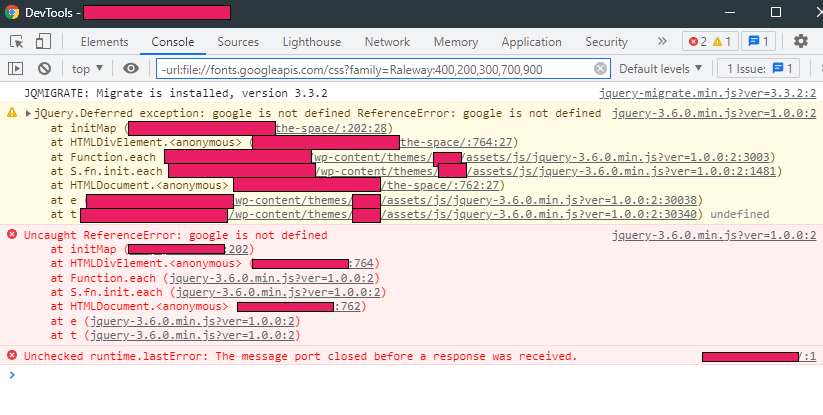Open the jquery link ending :2:30340
Screen dimensions: 823x415
(x=539, y=214)
